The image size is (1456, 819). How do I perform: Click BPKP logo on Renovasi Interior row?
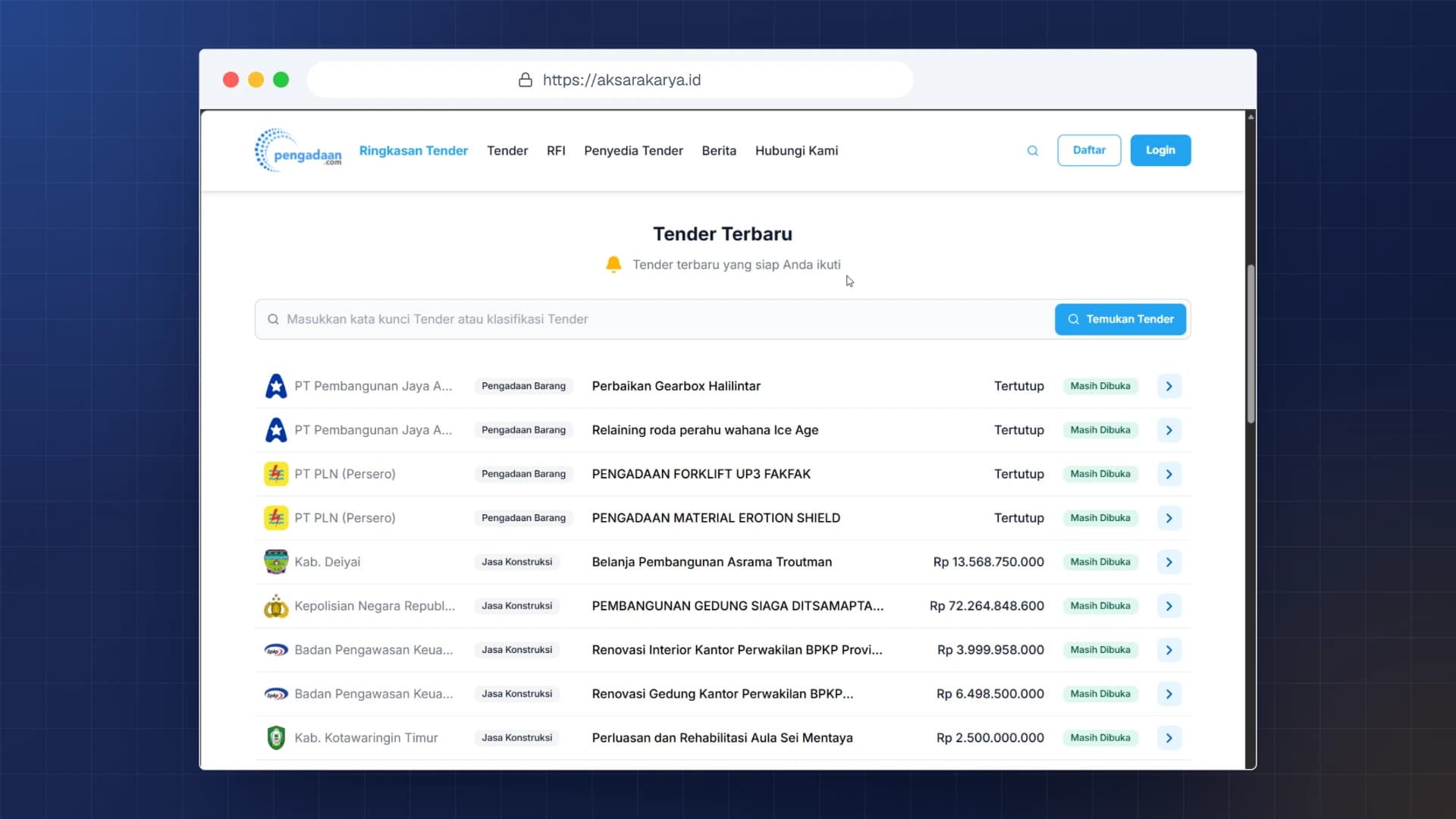(x=276, y=650)
